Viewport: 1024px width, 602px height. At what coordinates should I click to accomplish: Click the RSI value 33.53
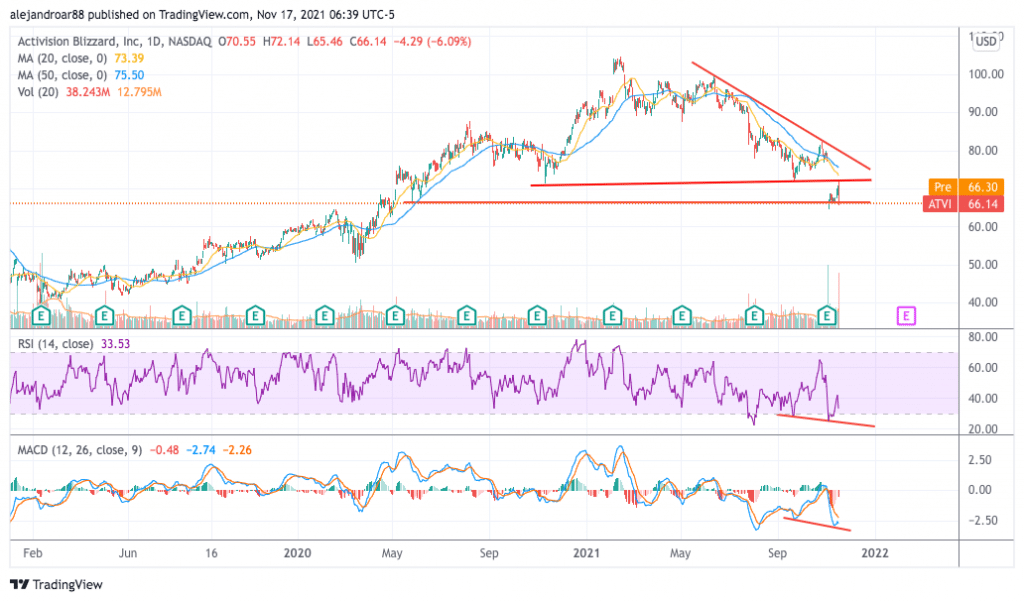(116, 343)
